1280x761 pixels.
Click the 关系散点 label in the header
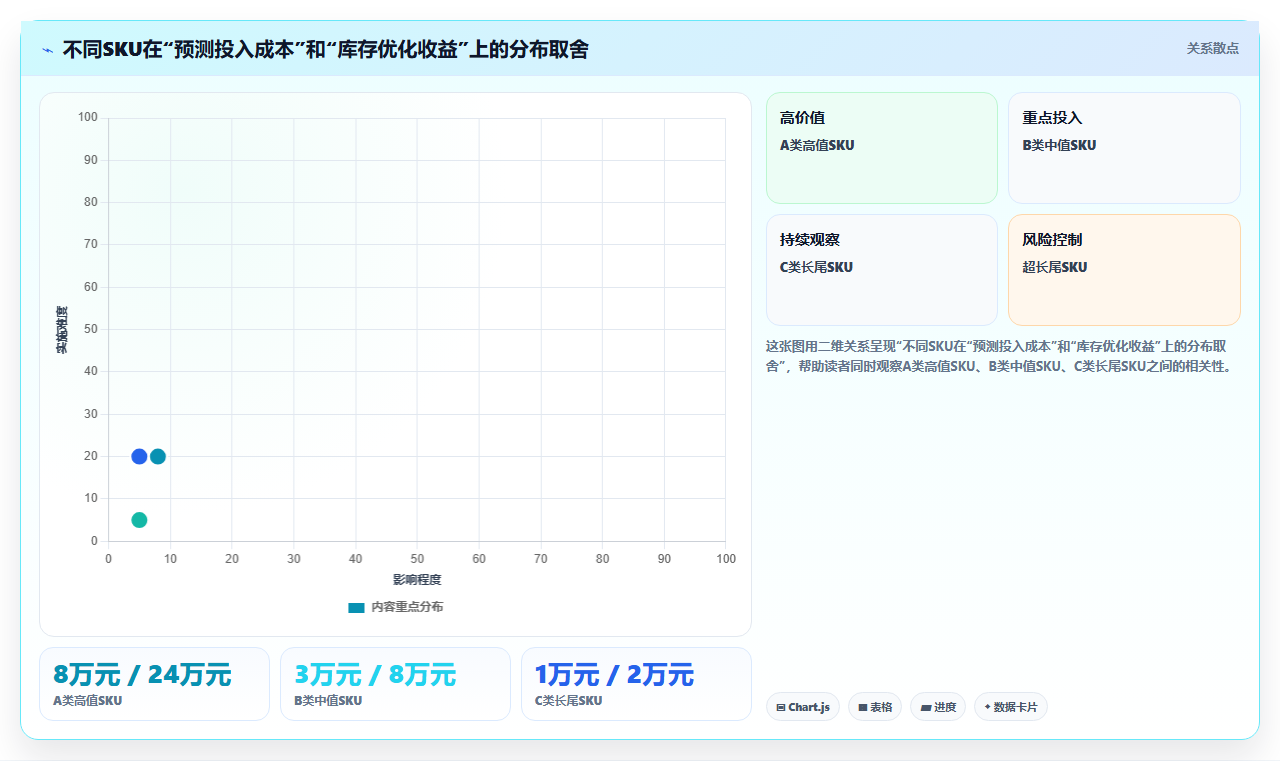tap(1213, 48)
